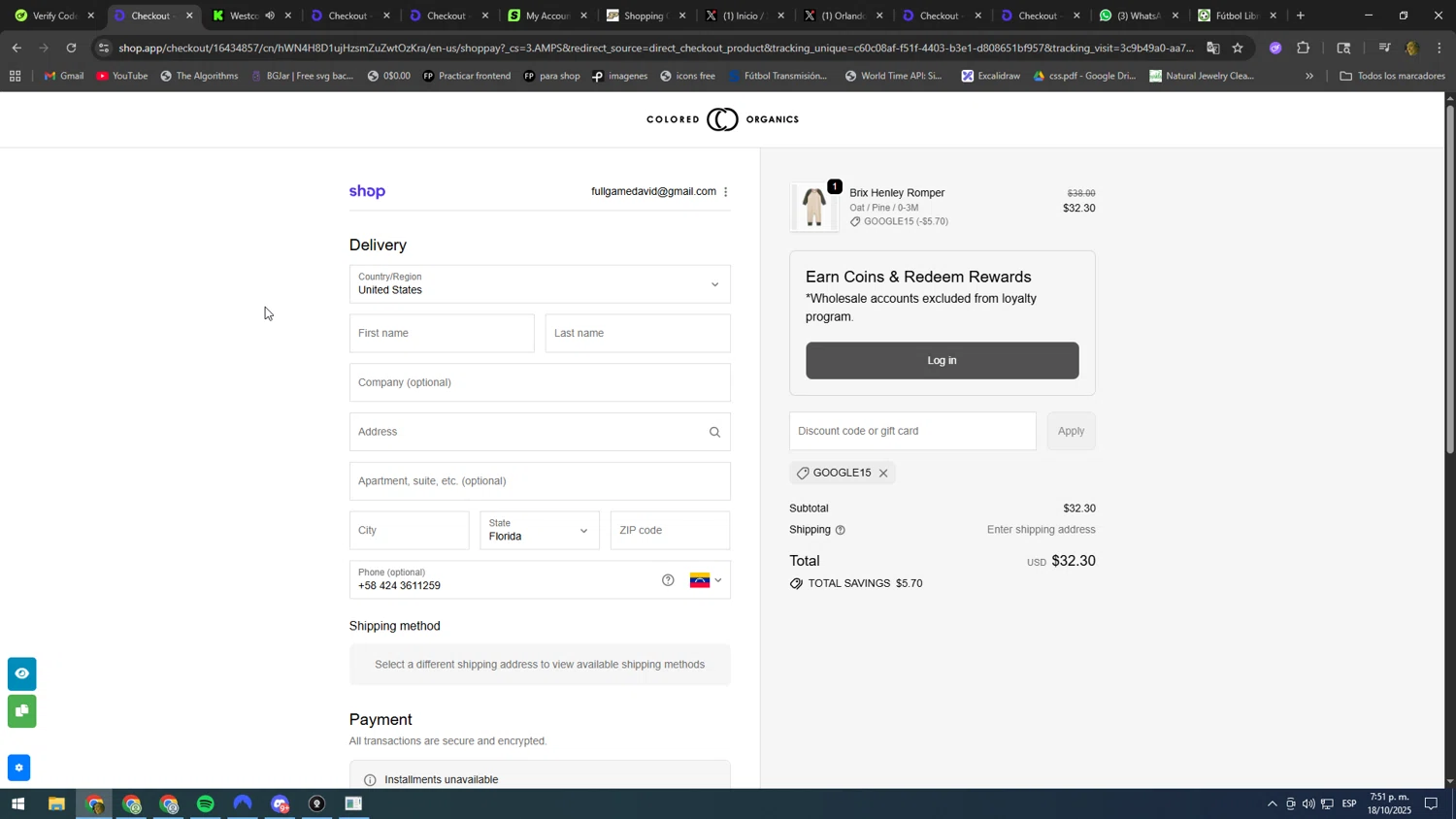
Task: Open the volume control in system tray
Action: [1308, 804]
